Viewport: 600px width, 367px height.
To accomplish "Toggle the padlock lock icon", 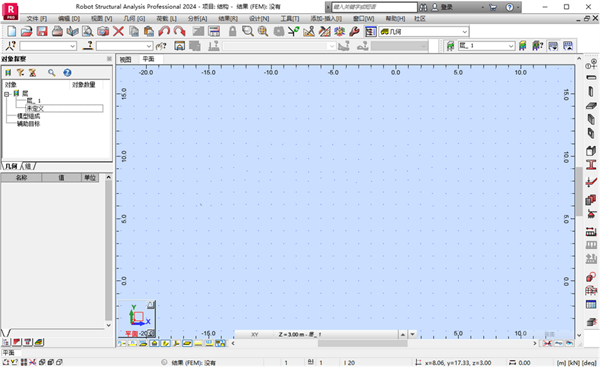I will [232, 31].
